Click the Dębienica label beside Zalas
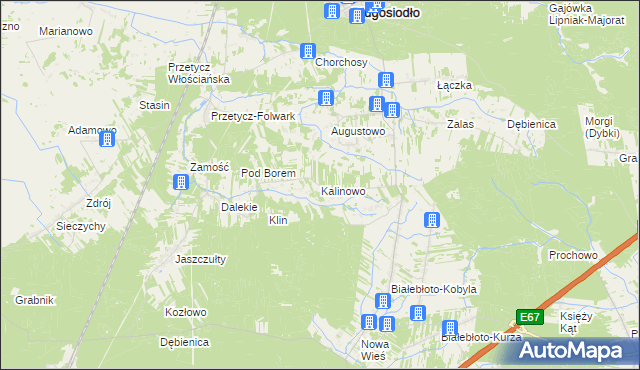This screenshot has width=640, height=370. 531,124
